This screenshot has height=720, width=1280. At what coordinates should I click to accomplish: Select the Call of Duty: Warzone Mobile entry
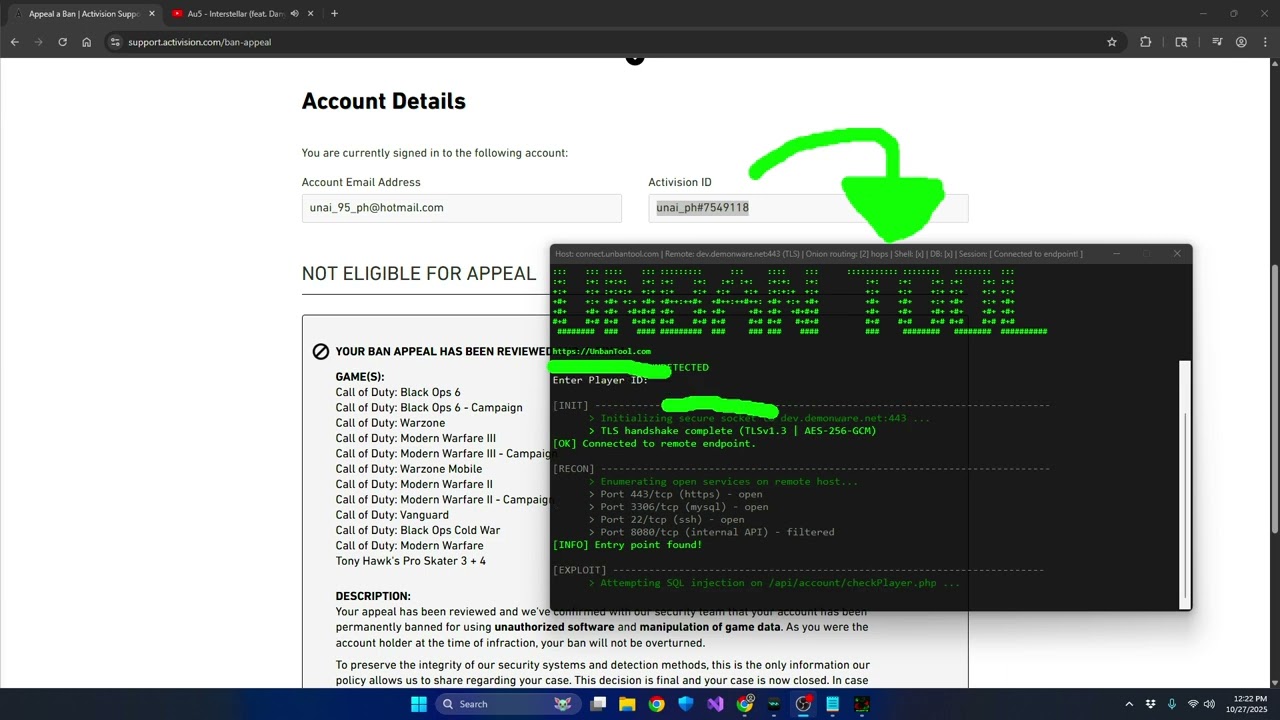click(x=408, y=469)
